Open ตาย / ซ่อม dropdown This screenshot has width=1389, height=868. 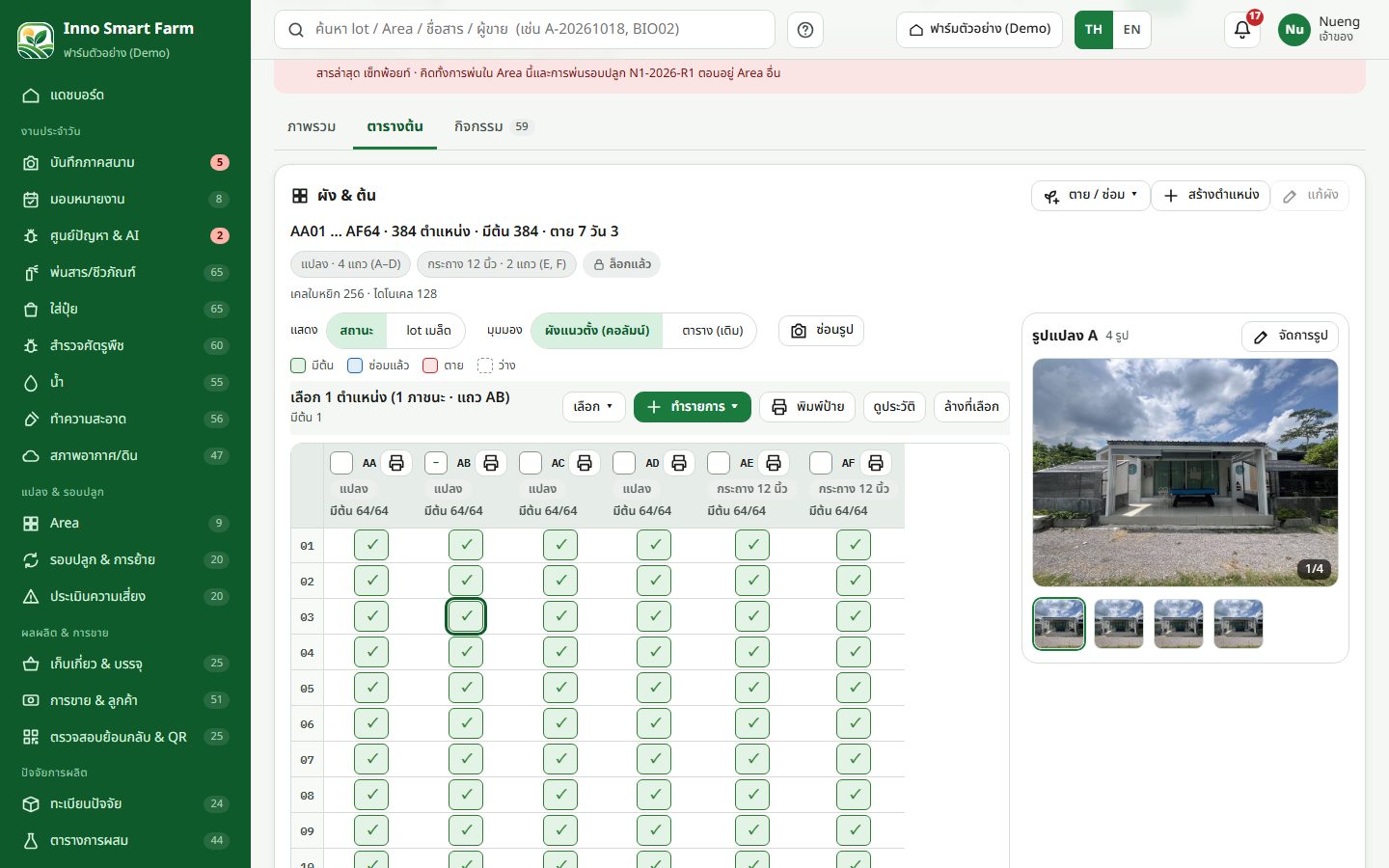(1091, 195)
